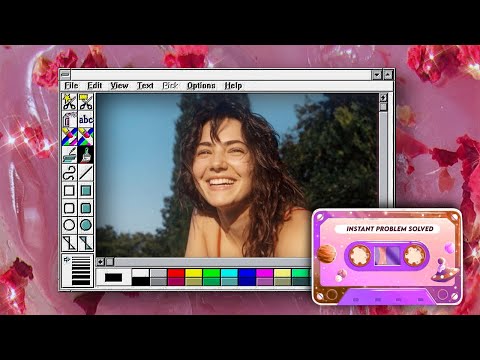
Task: Choose the Curve drawing tool
Action: coord(69,173)
